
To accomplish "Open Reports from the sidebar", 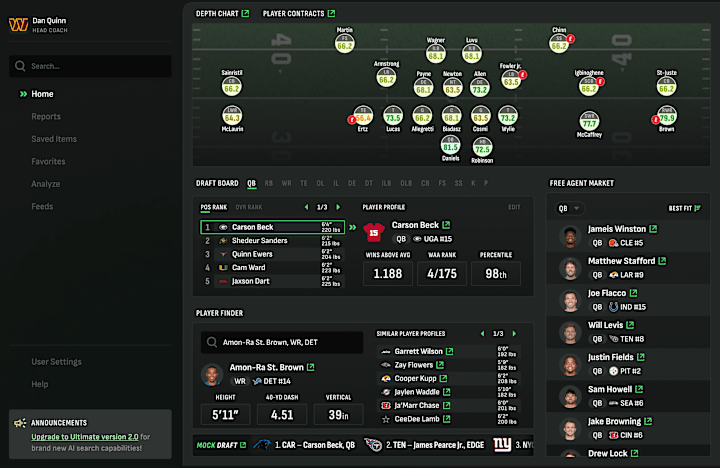I will [x=46, y=117].
